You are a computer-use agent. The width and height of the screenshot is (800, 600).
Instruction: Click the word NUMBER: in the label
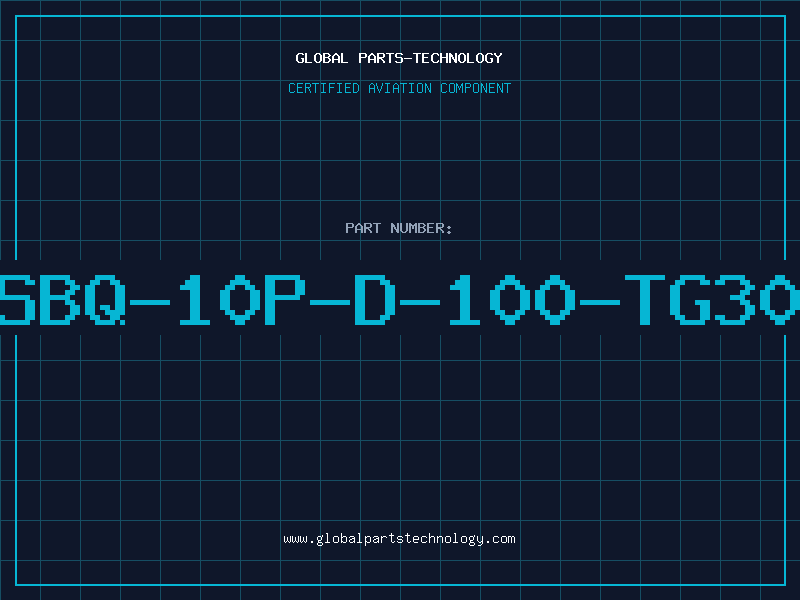tap(421, 228)
